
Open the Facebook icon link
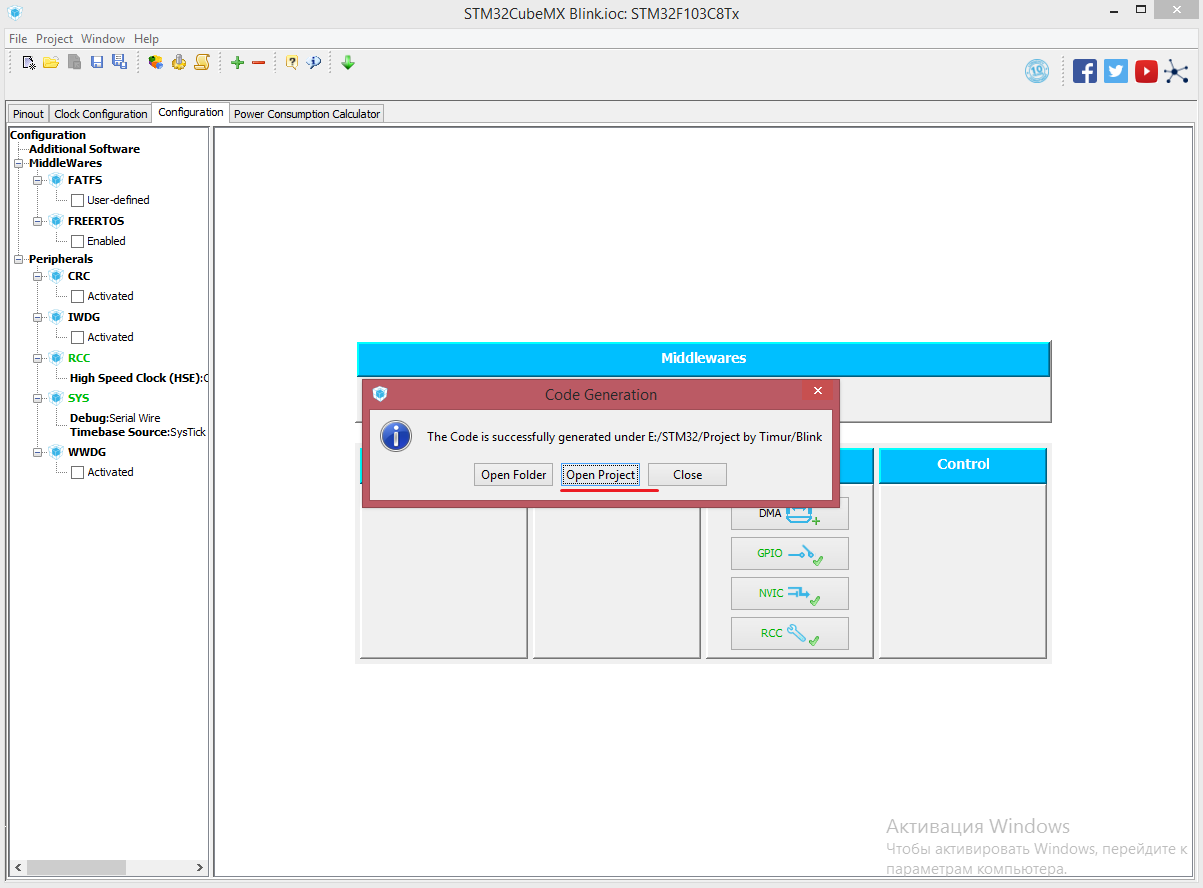pos(1085,71)
